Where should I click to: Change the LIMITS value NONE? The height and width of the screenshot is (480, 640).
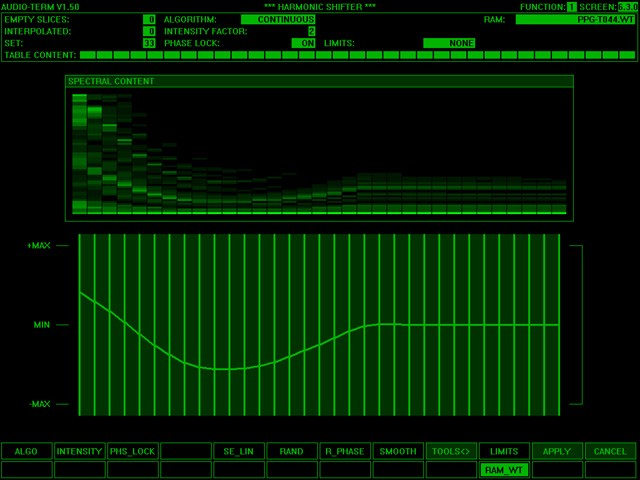449,43
